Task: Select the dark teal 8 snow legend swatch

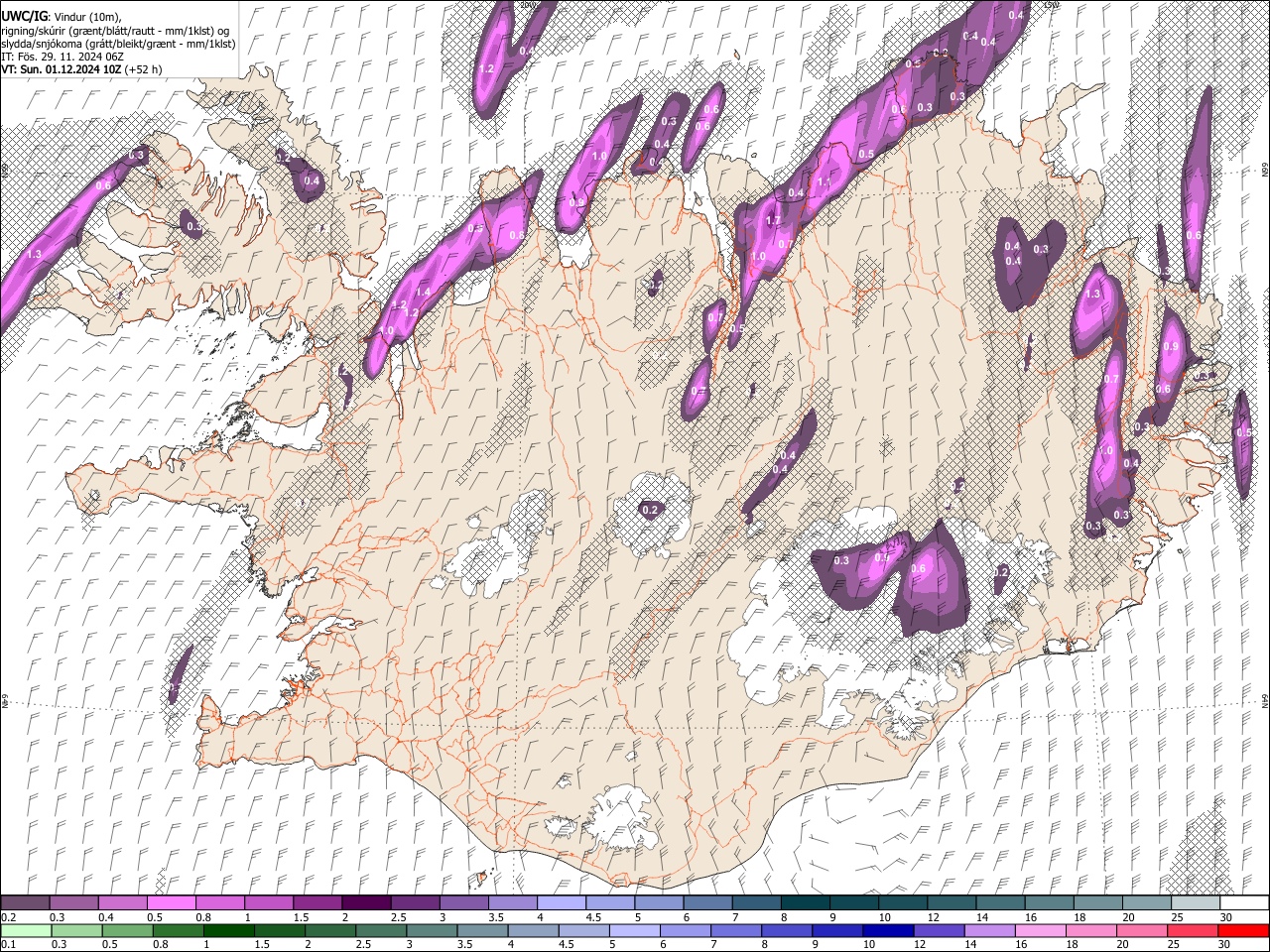Action: [805, 902]
